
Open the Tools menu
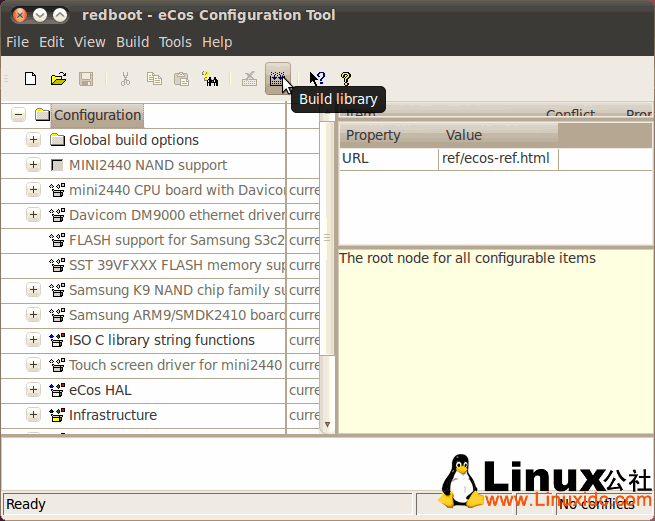pos(175,42)
